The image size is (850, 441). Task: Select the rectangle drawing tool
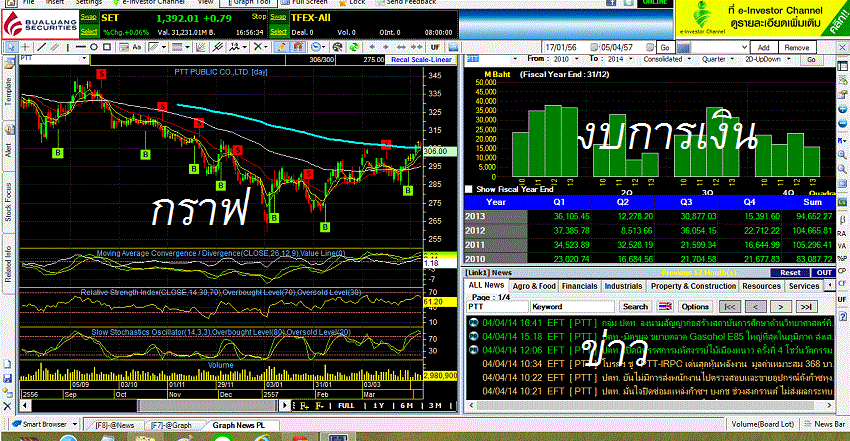click(x=107, y=47)
